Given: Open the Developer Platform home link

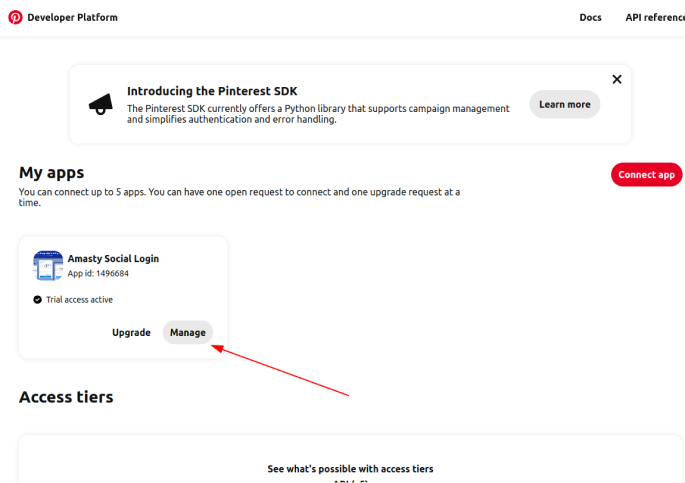Looking at the screenshot, I should coord(73,17).
